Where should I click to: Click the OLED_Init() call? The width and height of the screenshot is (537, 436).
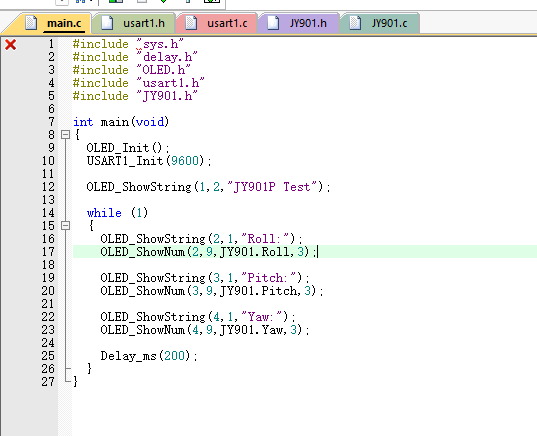(128, 148)
